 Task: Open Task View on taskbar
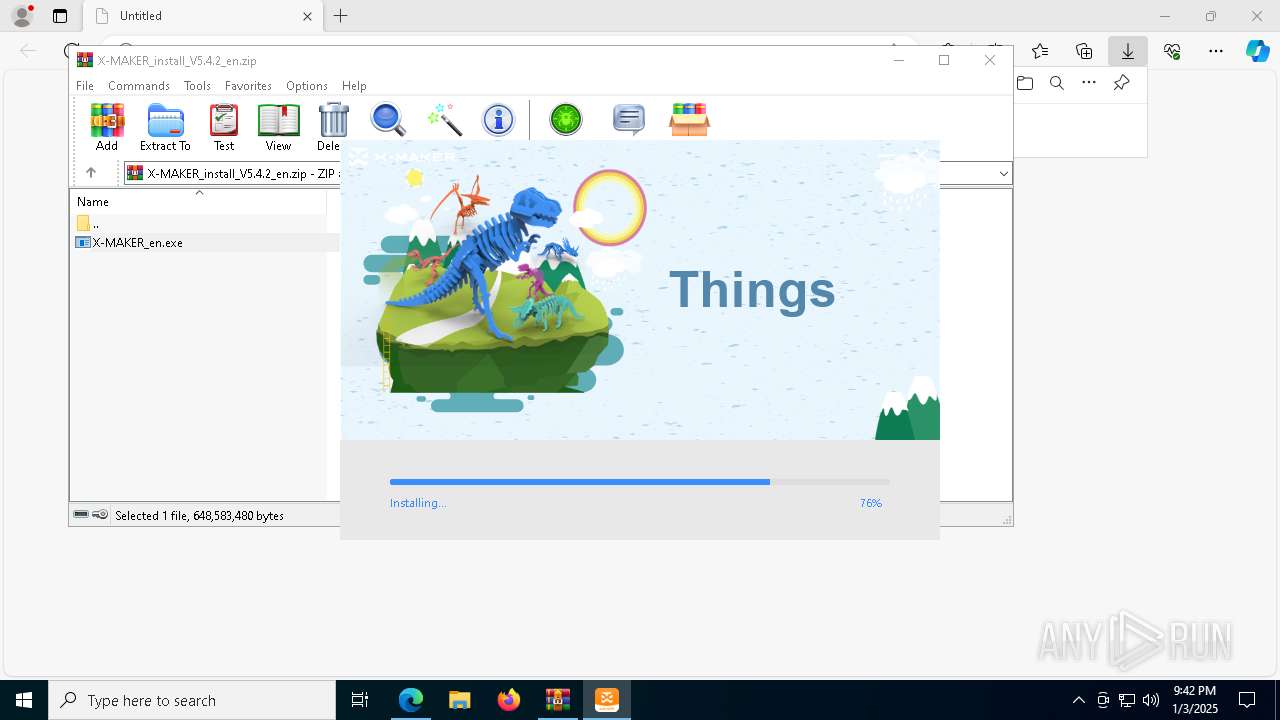(x=360, y=700)
